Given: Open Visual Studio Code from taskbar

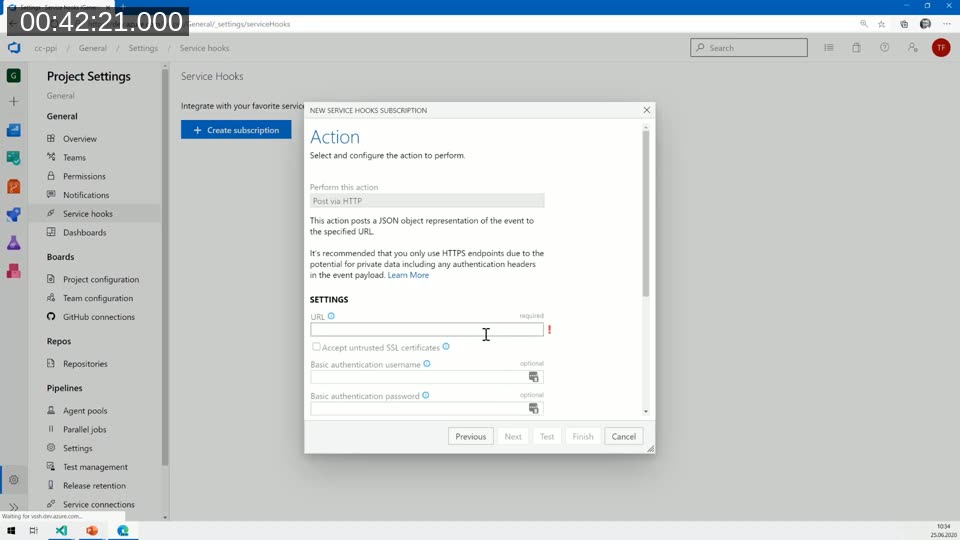Looking at the screenshot, I should (x=61, y=531).
